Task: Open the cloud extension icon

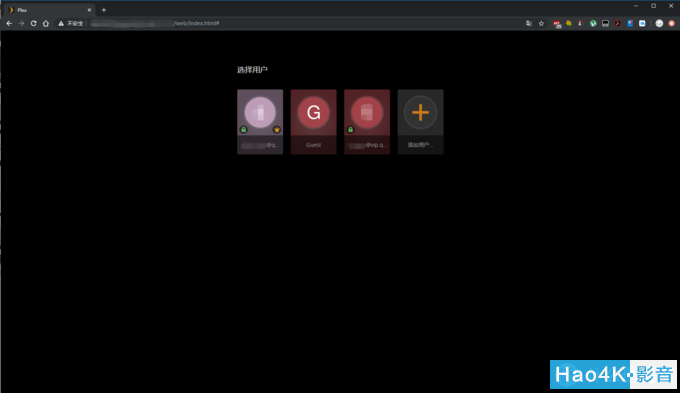Action: (x=642, y=23)
